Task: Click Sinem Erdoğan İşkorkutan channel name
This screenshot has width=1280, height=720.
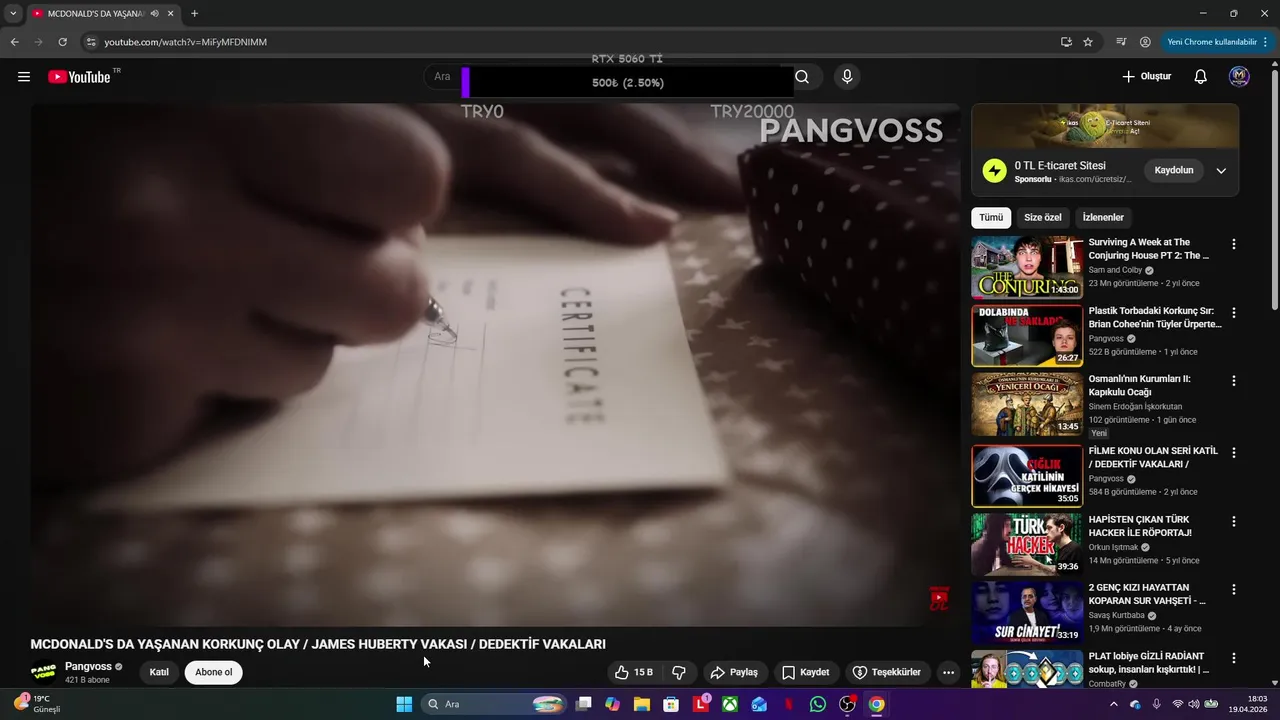Action: [1135, 407]
